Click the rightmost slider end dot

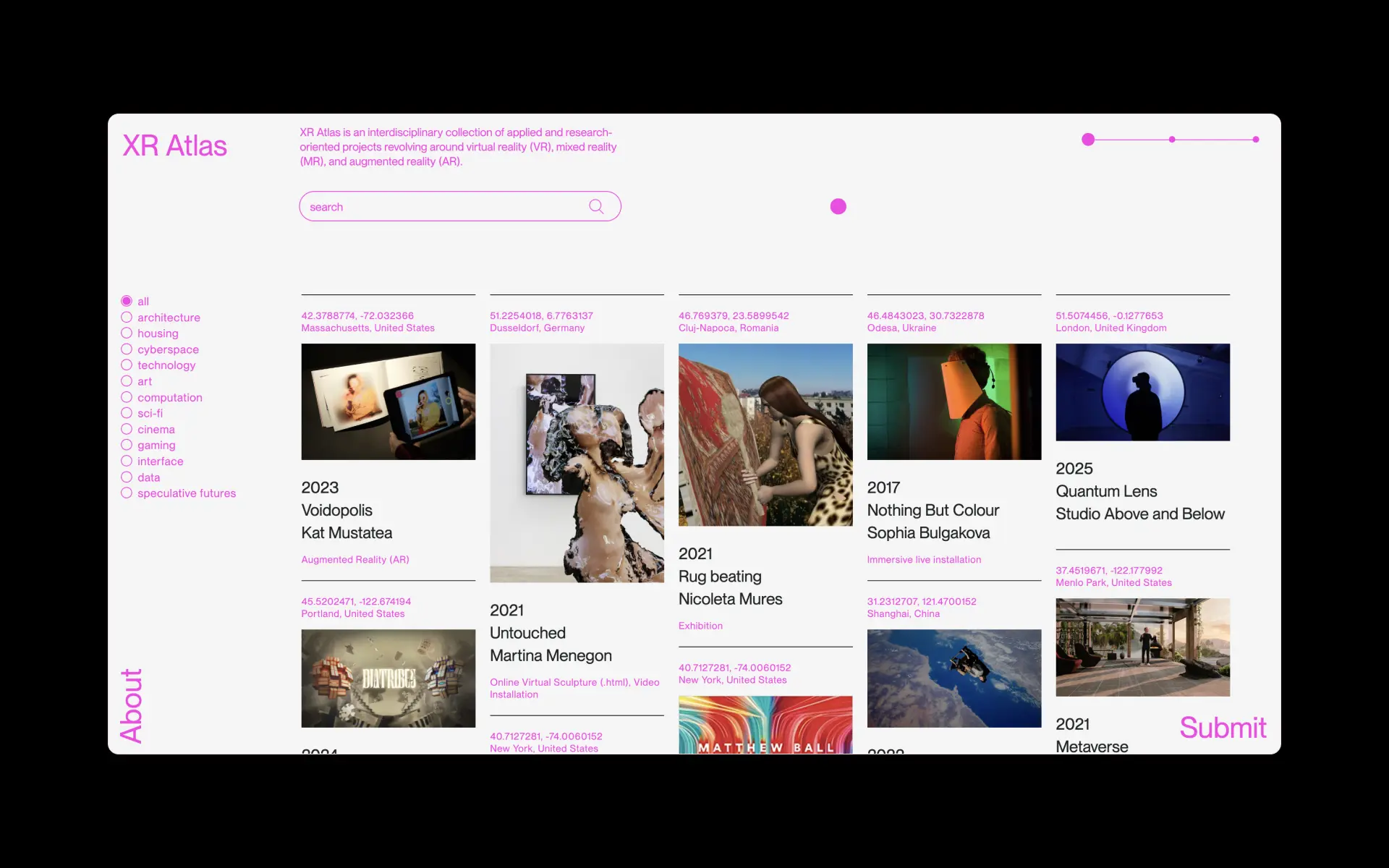(1256, 140)
